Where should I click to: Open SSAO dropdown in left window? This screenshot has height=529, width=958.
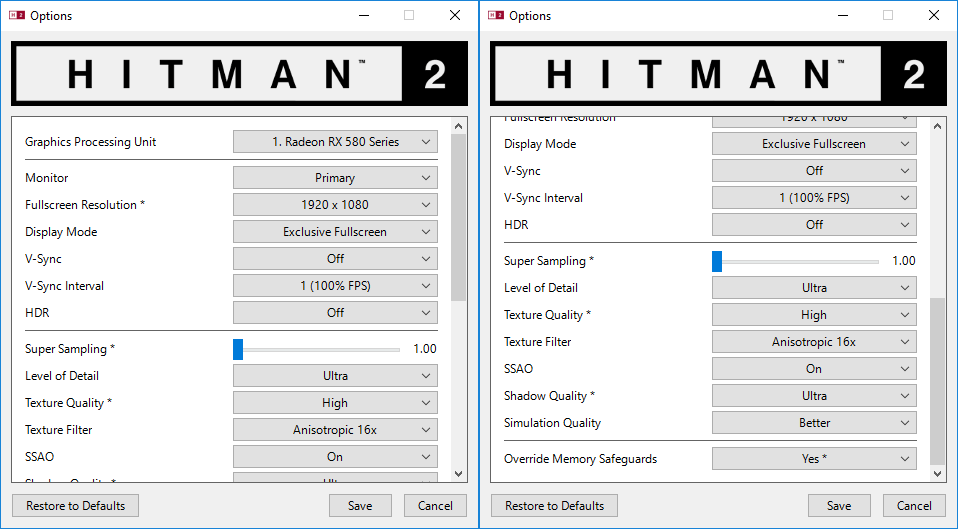(x=335, y=456)
